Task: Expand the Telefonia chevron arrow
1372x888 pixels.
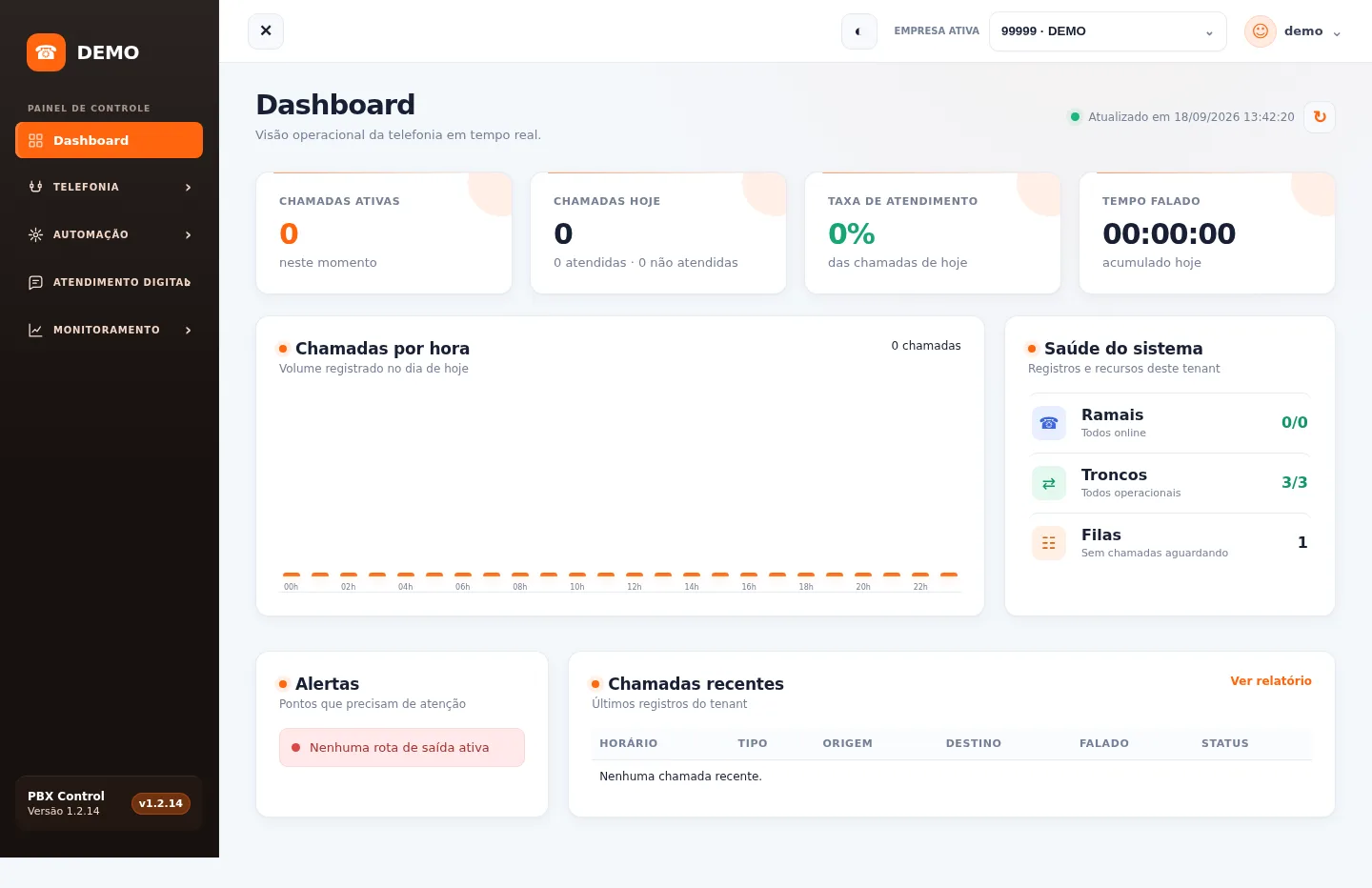Action: pos(188,188)
